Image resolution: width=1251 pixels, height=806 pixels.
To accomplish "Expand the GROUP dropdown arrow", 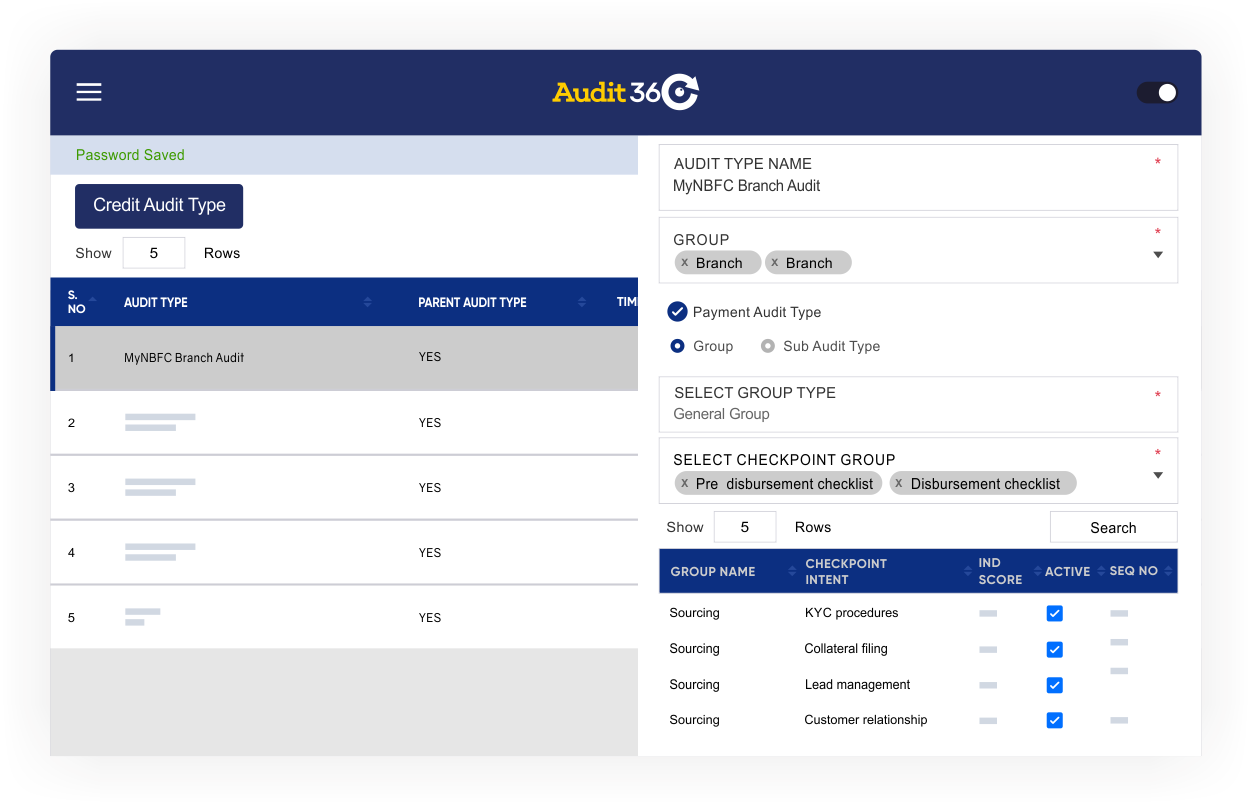I will click(x=1158, y=255).
